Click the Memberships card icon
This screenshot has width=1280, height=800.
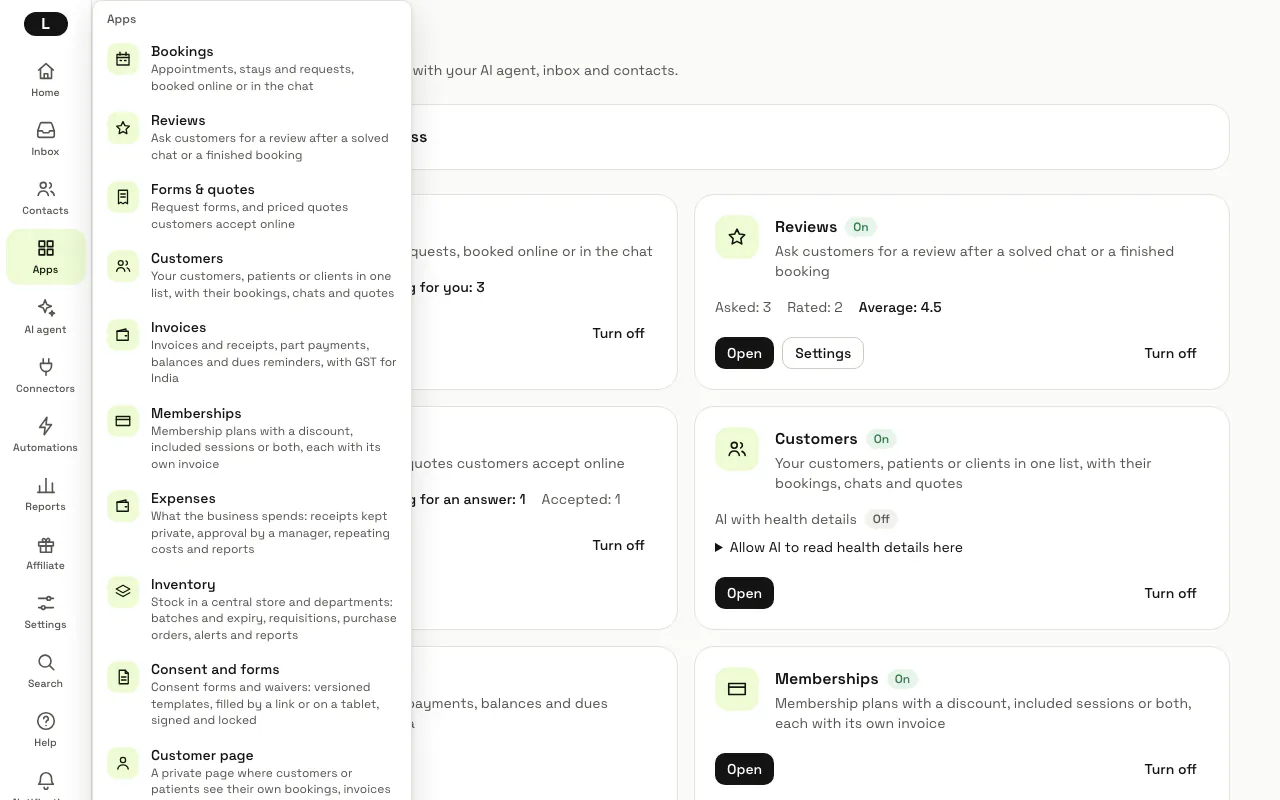[737, 689]
